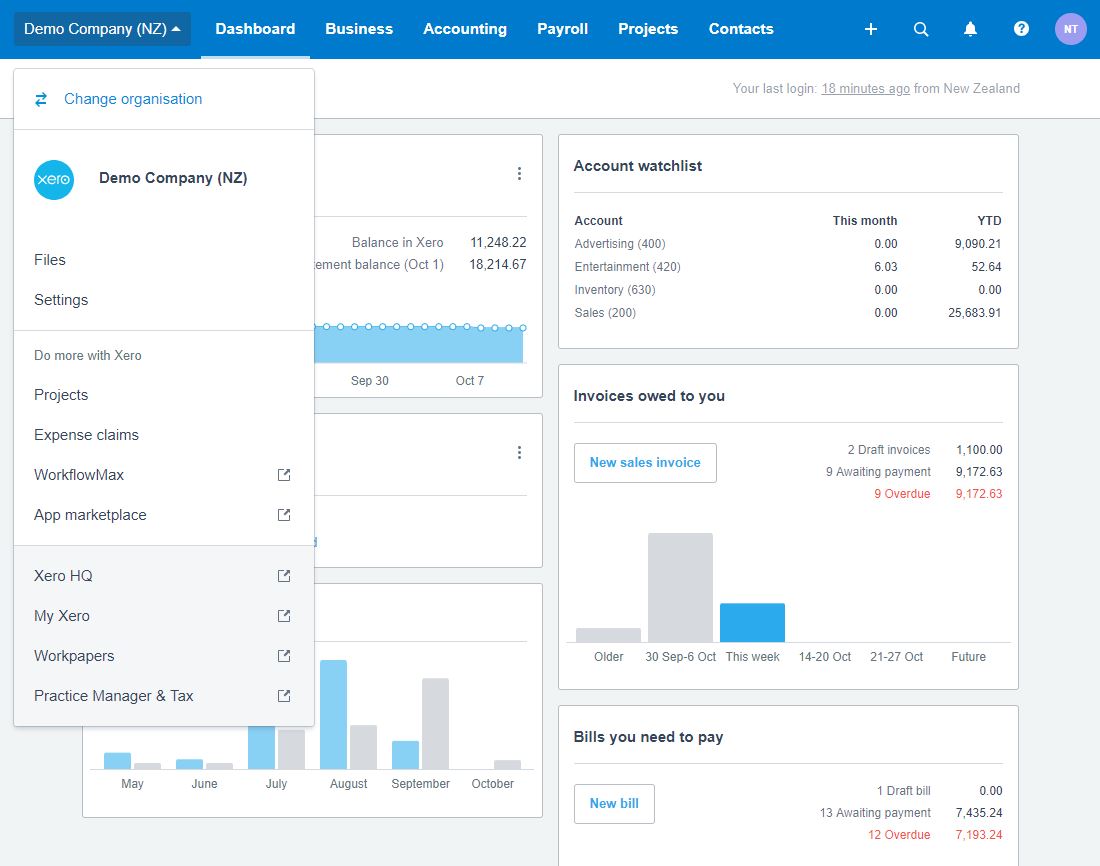Click external link icon beside Workpapers
1100x866 pixels.
pos(284,656)
